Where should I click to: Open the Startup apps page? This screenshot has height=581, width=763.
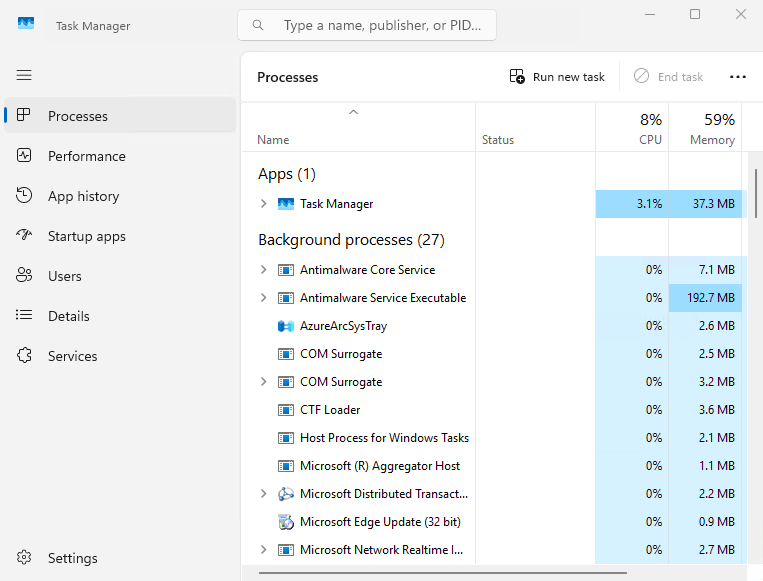tap(120, 236)
